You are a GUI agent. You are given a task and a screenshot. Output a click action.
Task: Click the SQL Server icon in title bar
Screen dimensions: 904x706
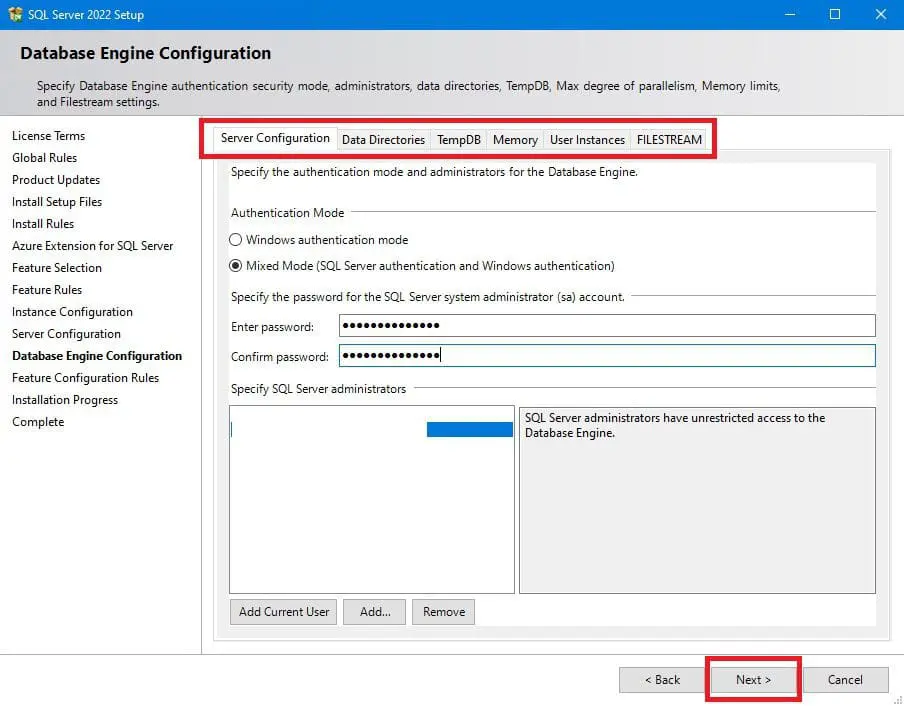click(x=14, y=14)
